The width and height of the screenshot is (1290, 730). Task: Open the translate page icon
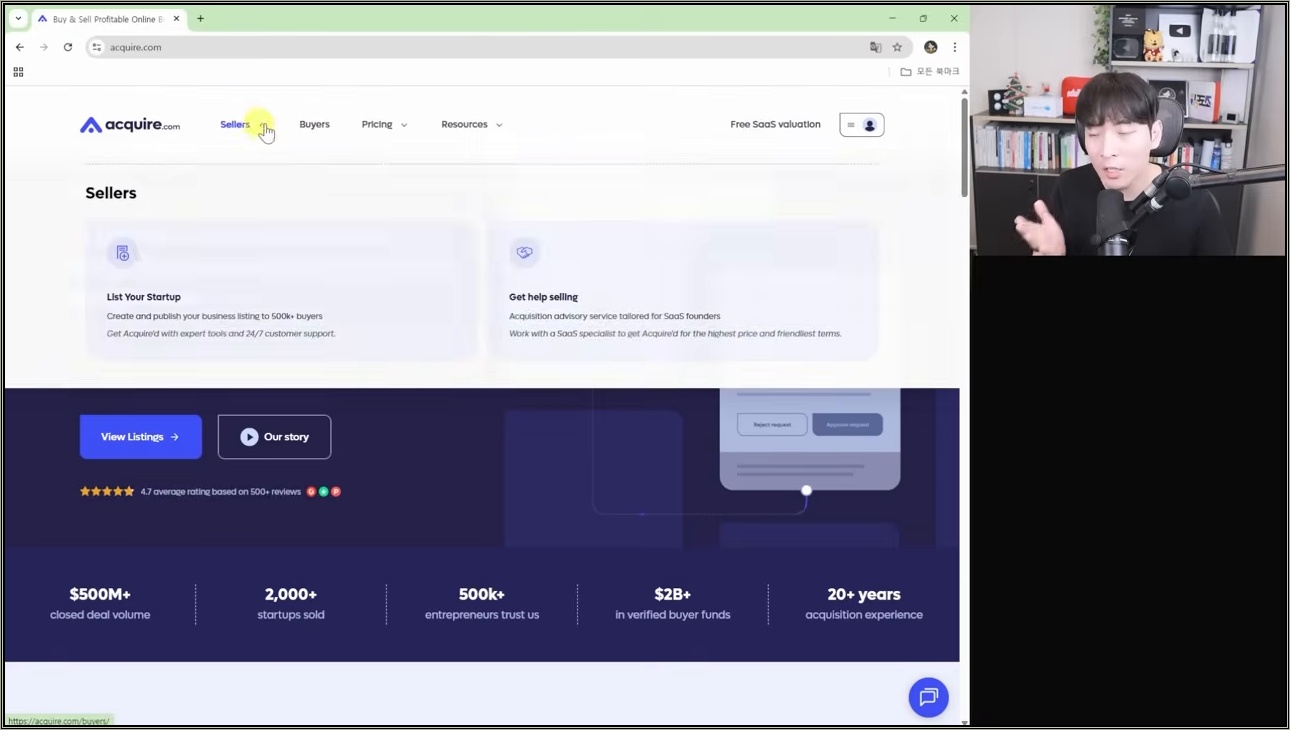[876, 47]
